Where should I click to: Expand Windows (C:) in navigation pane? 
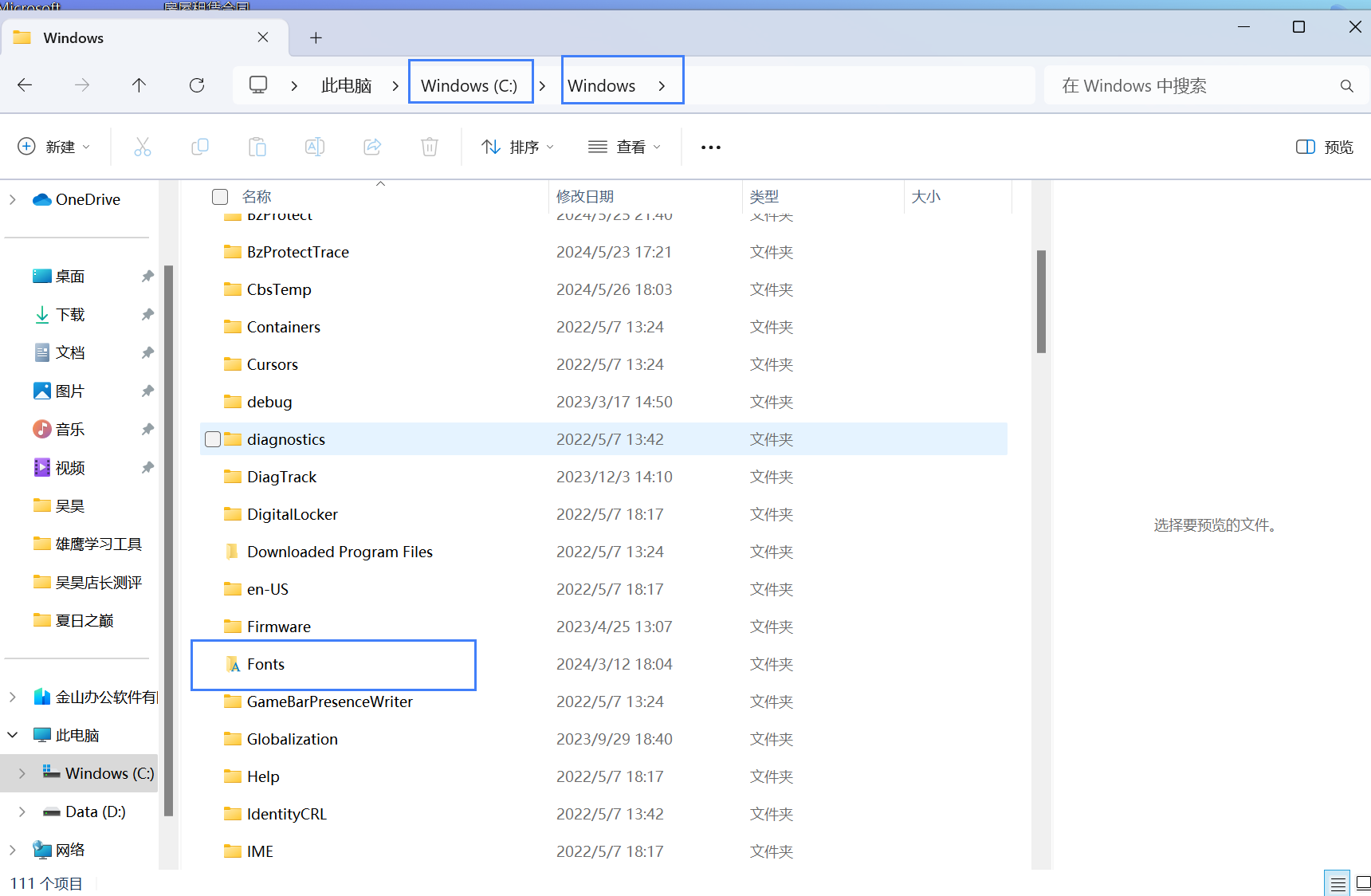coord(22,773)
